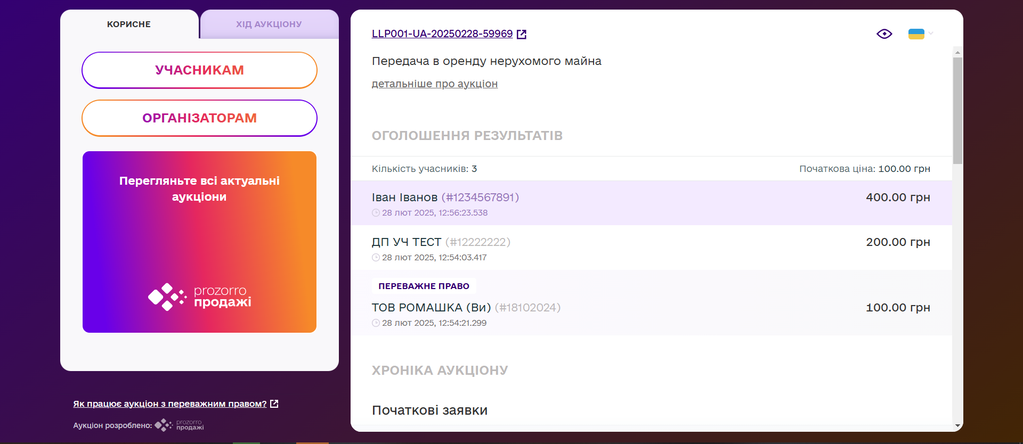Switch to the КОРИСНЕ tab
This screenshot has width=1023, height=444.
coord(129,23)
